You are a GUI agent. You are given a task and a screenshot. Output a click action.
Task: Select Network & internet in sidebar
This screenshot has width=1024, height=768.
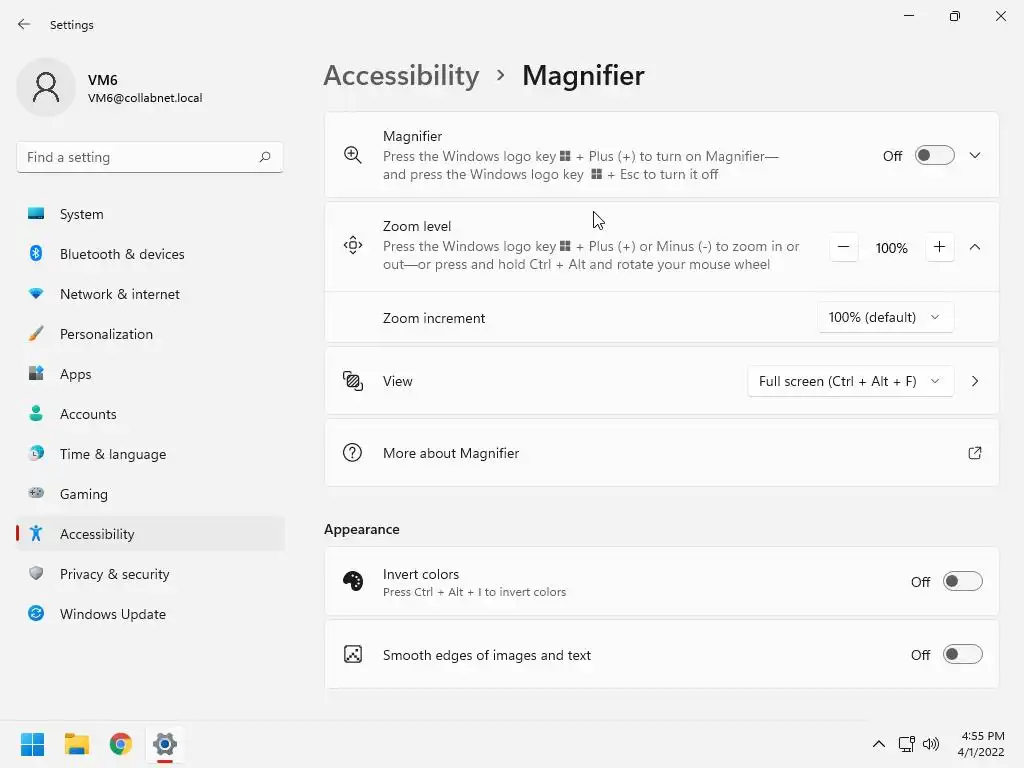120,294
